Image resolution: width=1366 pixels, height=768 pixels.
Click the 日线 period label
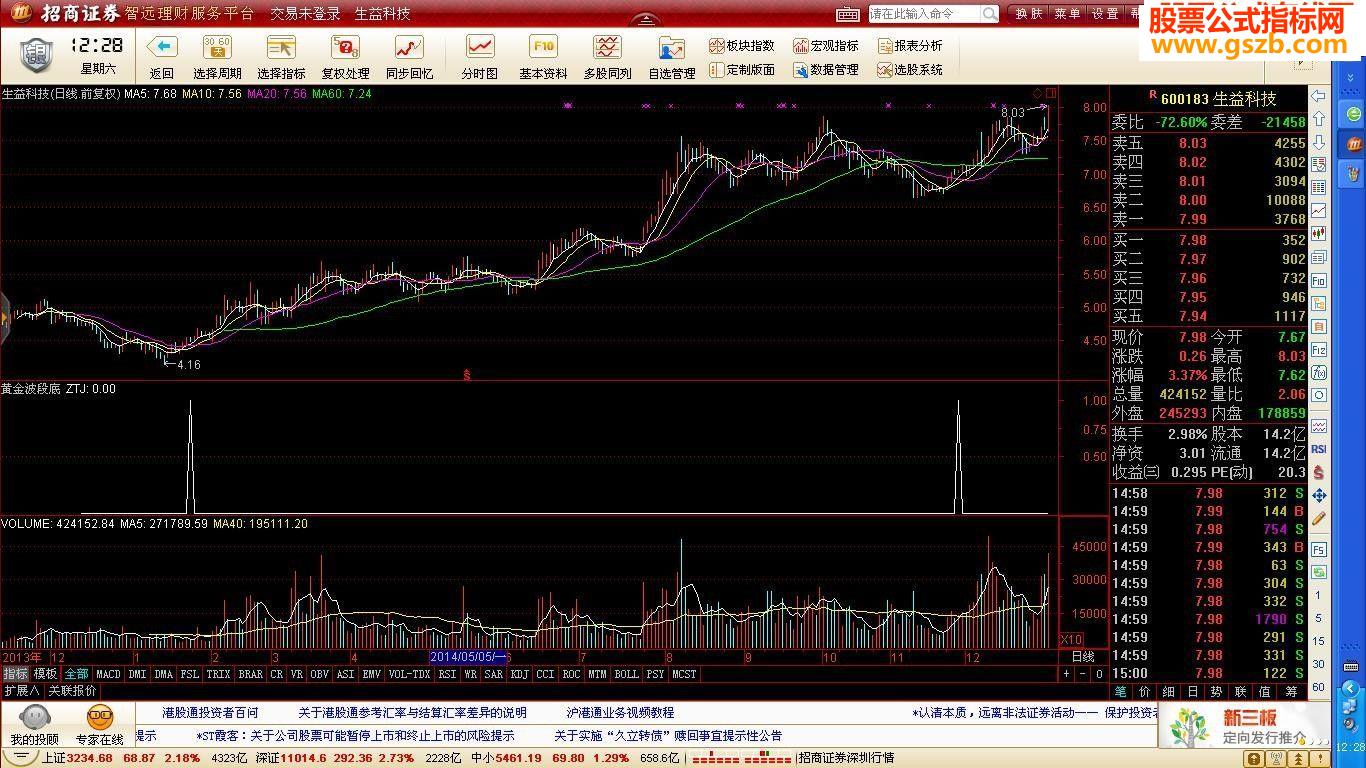click(x=1083, y=657)
